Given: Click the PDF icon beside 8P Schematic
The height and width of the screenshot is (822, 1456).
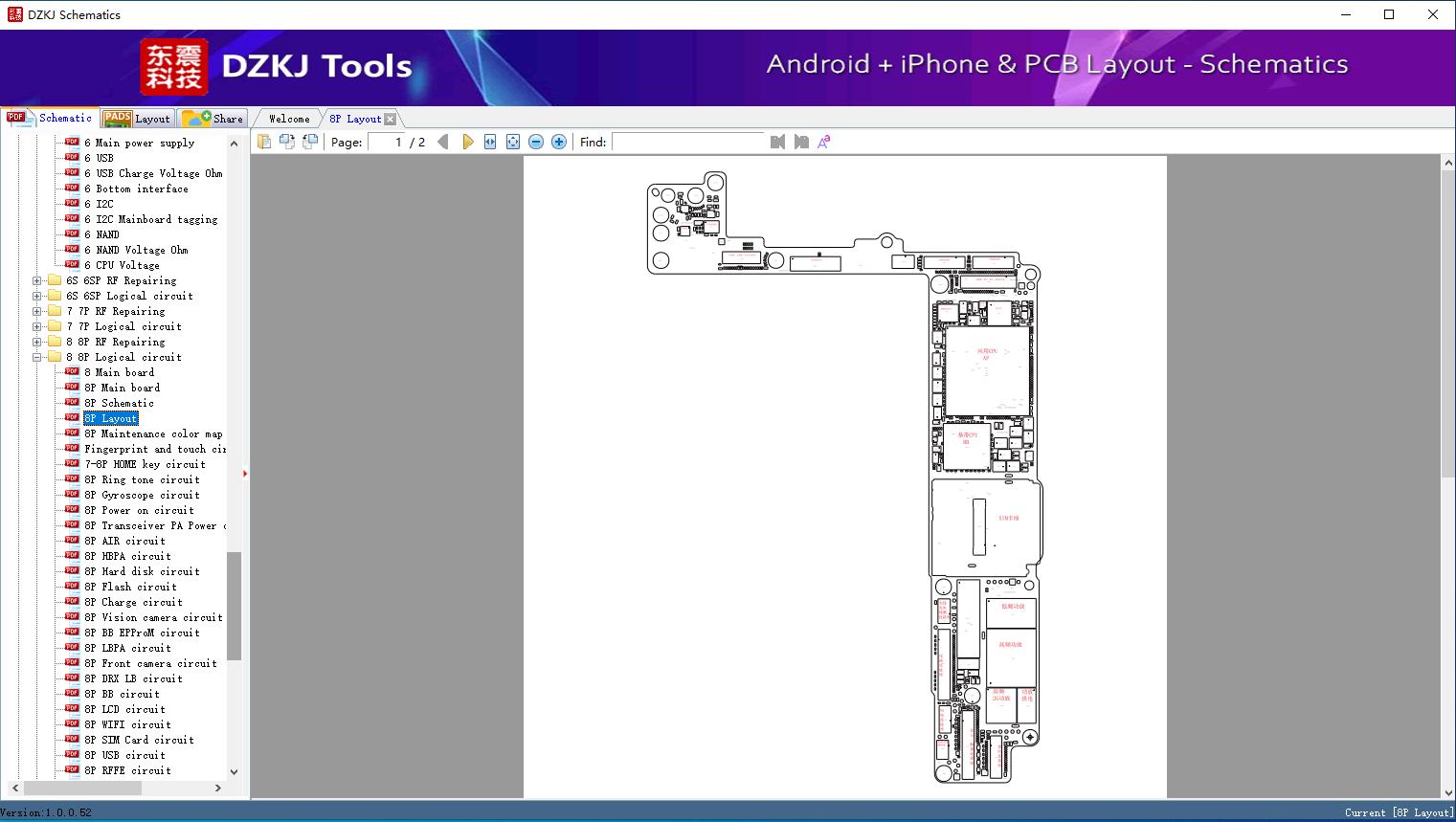Looking at the screenshot, I should (x=72, y=402).
